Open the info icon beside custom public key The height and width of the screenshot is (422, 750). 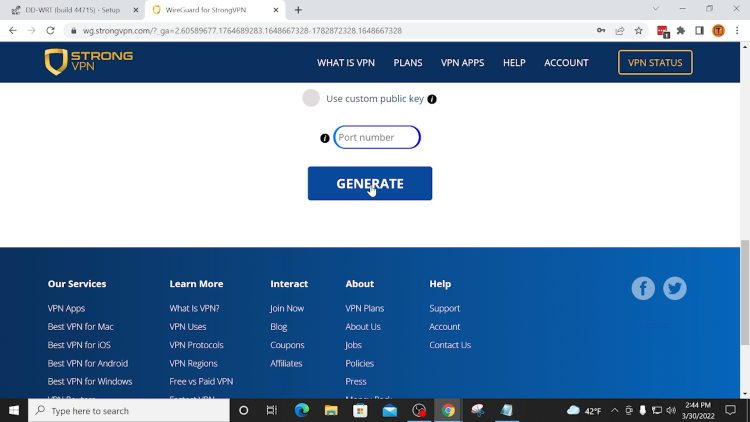click(431, 99)
